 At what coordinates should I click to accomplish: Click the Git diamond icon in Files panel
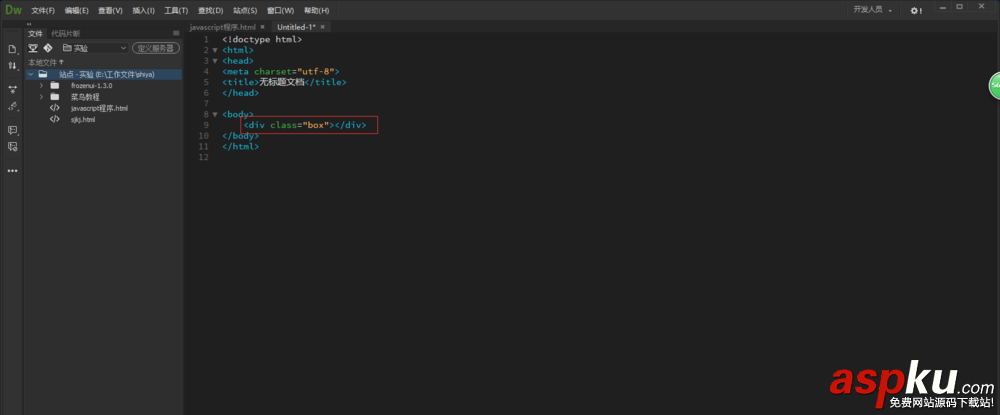[47, 47]
